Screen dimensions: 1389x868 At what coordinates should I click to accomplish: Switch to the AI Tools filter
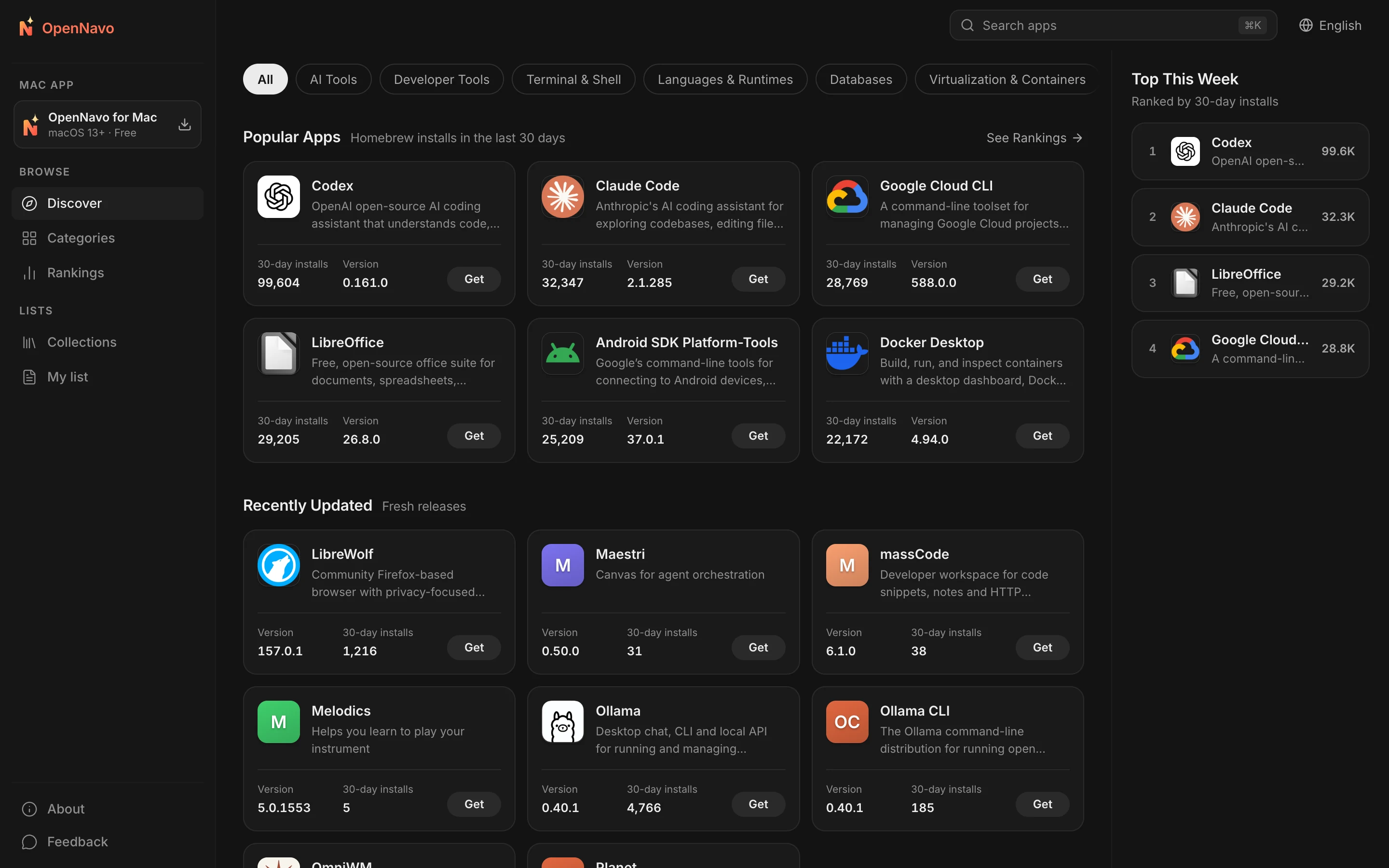pos(333,79)
